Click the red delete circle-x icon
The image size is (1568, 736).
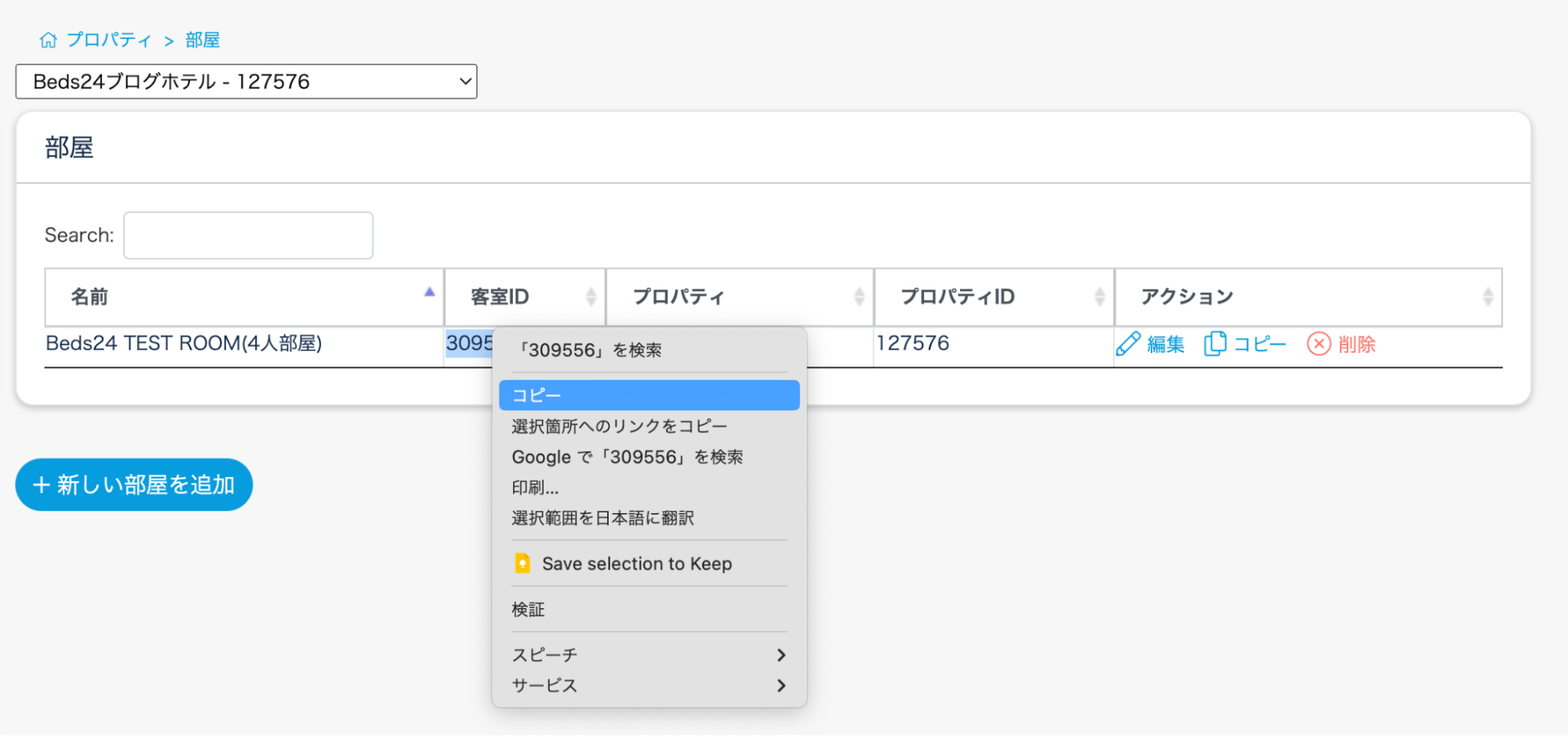tap(1319, 344)
